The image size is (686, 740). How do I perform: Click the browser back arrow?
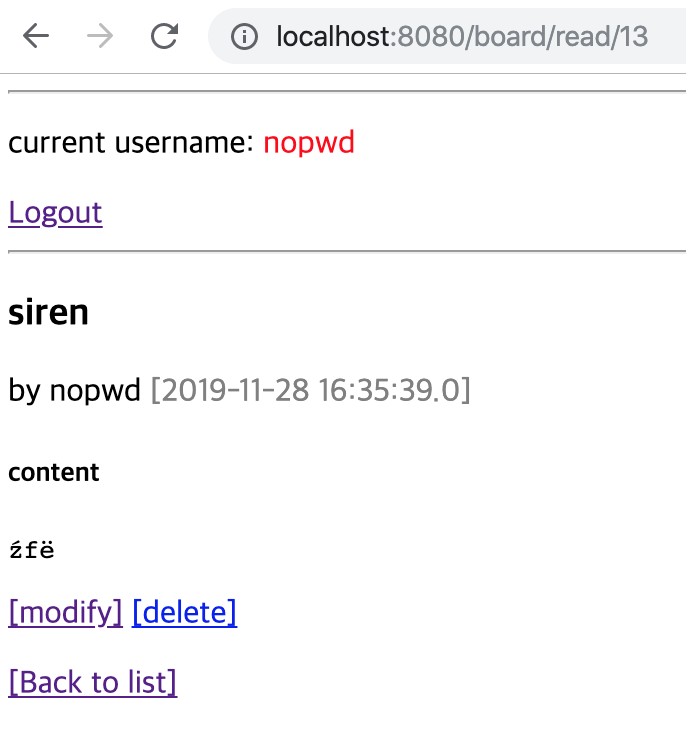pyautogui.click(x=36, y=37)
